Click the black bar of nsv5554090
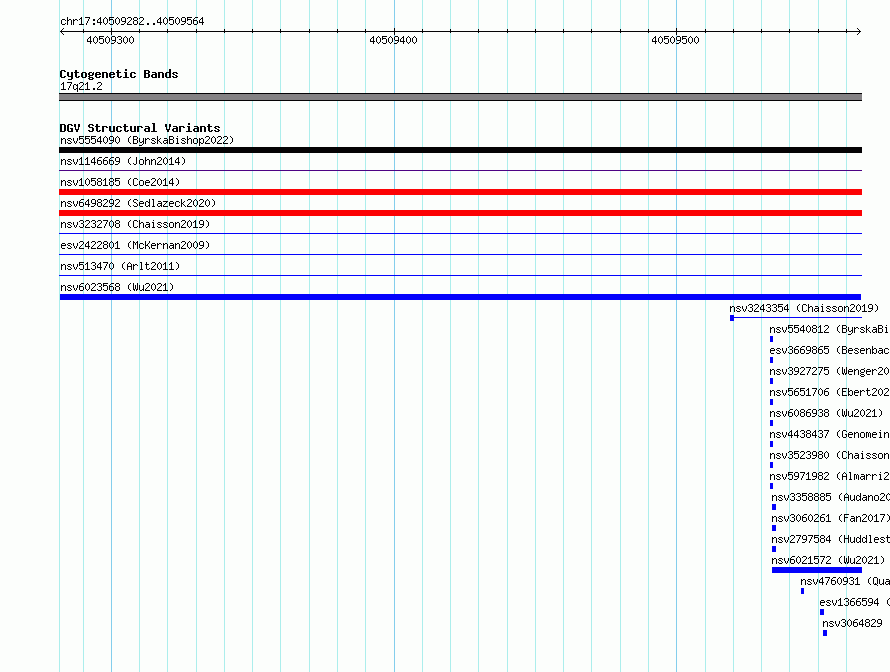 point(460,150)
